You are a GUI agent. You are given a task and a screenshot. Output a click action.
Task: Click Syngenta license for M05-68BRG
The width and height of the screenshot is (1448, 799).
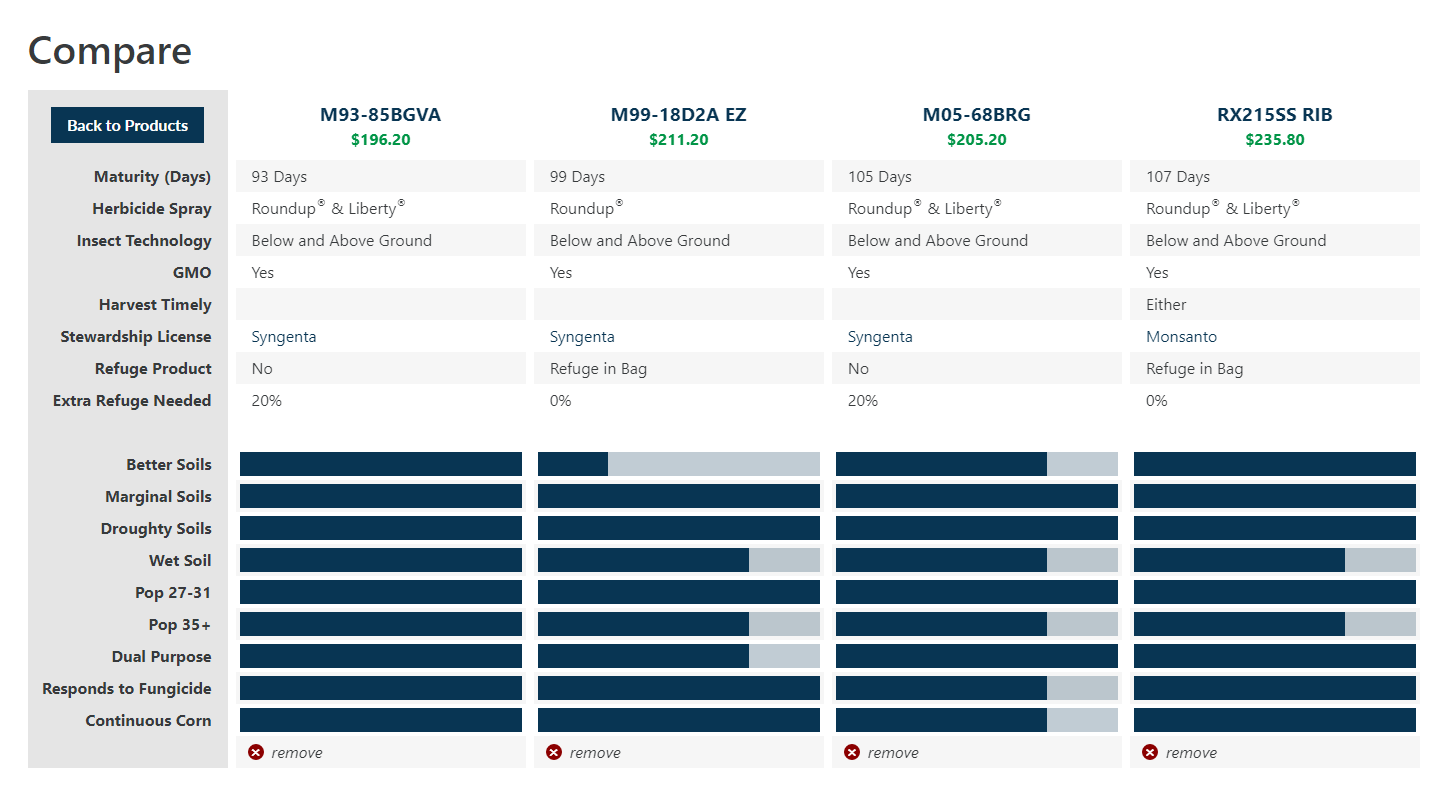pyautogui.click(x=880, y=337)
